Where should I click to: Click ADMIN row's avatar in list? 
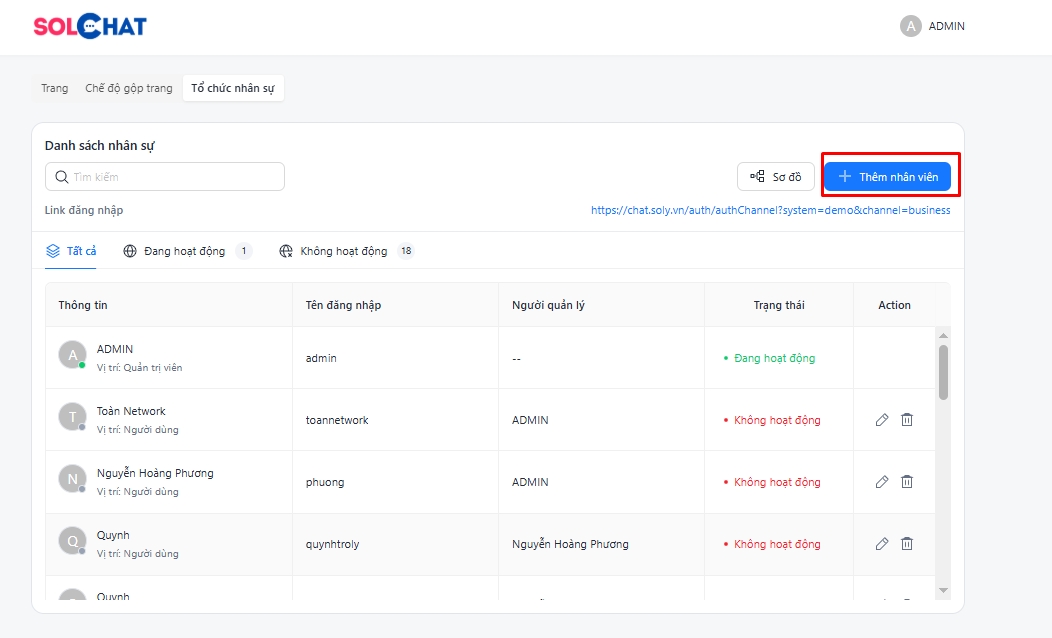click(72, 355)
